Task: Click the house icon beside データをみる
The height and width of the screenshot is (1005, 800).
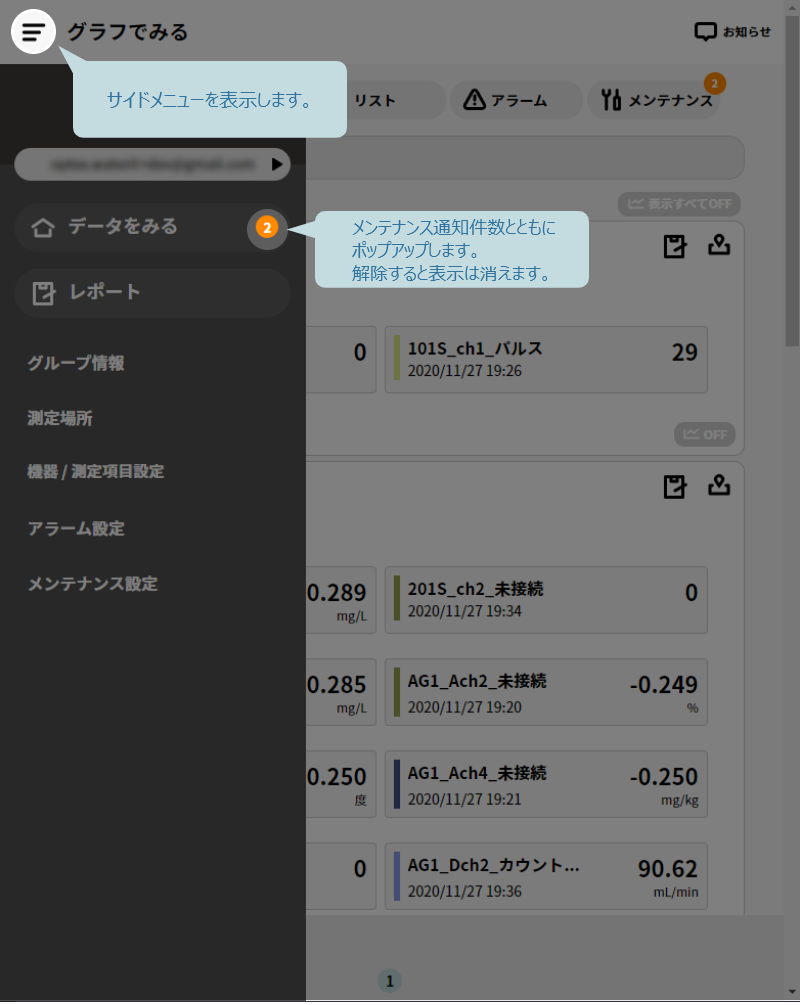Action: click(43, 228)
